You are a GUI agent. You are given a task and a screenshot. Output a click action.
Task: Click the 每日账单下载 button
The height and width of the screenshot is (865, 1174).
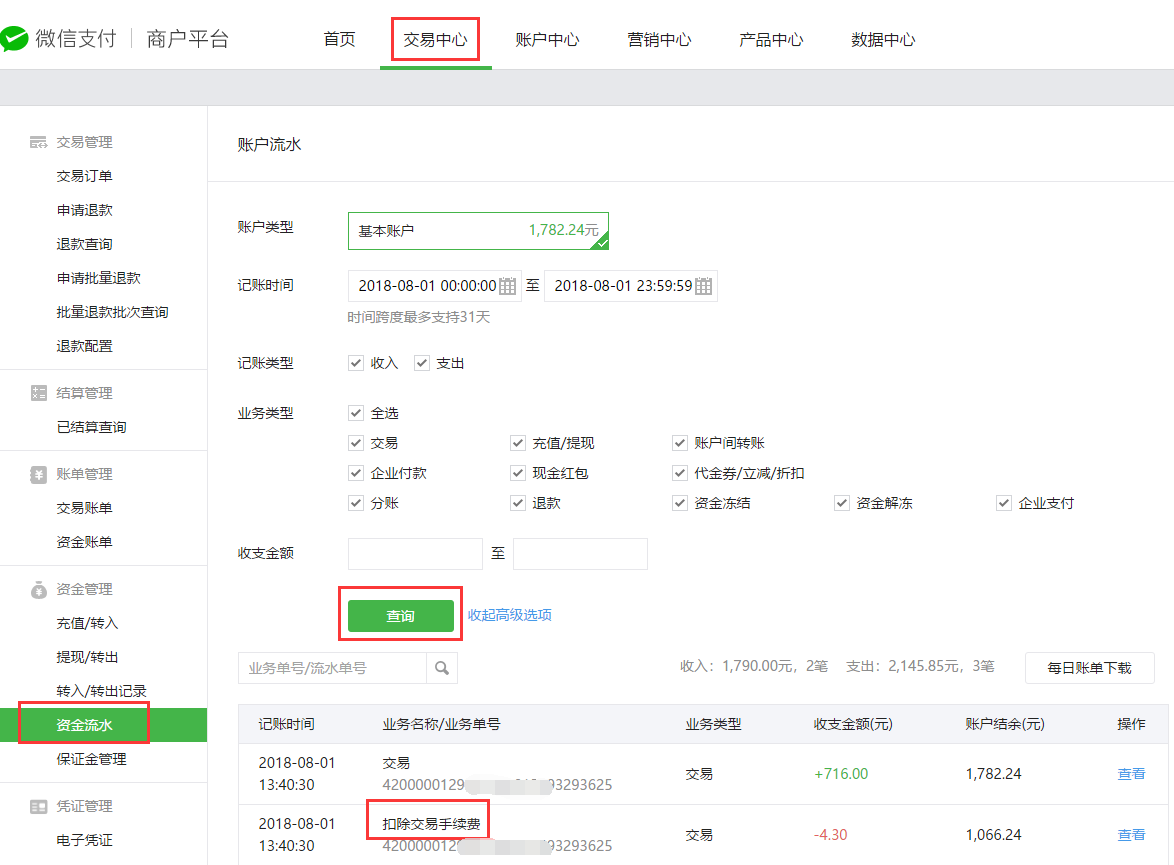pyautogui.click(x=1089, y=667)
